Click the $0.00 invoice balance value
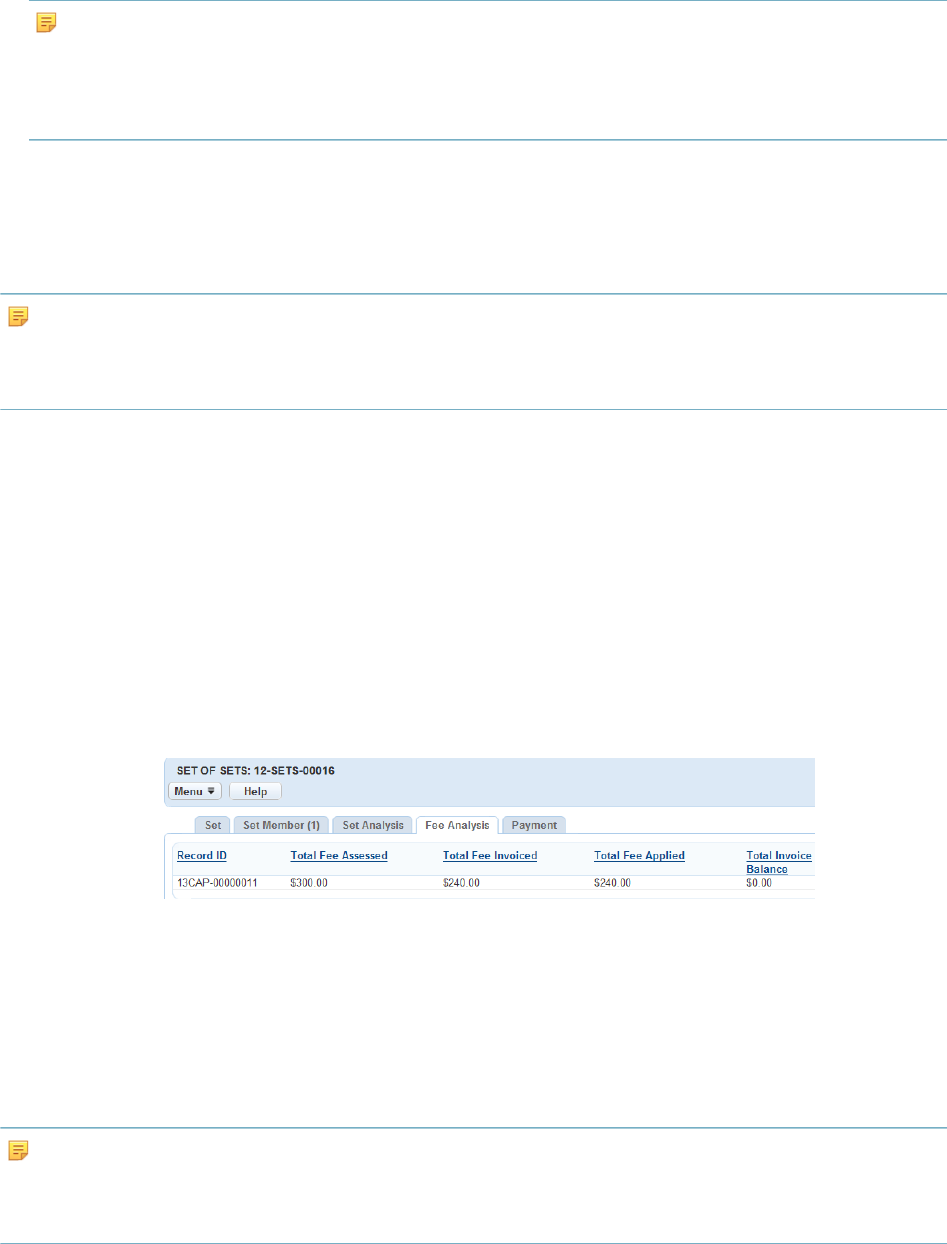Screen dimensions: 947x1244 759,884
